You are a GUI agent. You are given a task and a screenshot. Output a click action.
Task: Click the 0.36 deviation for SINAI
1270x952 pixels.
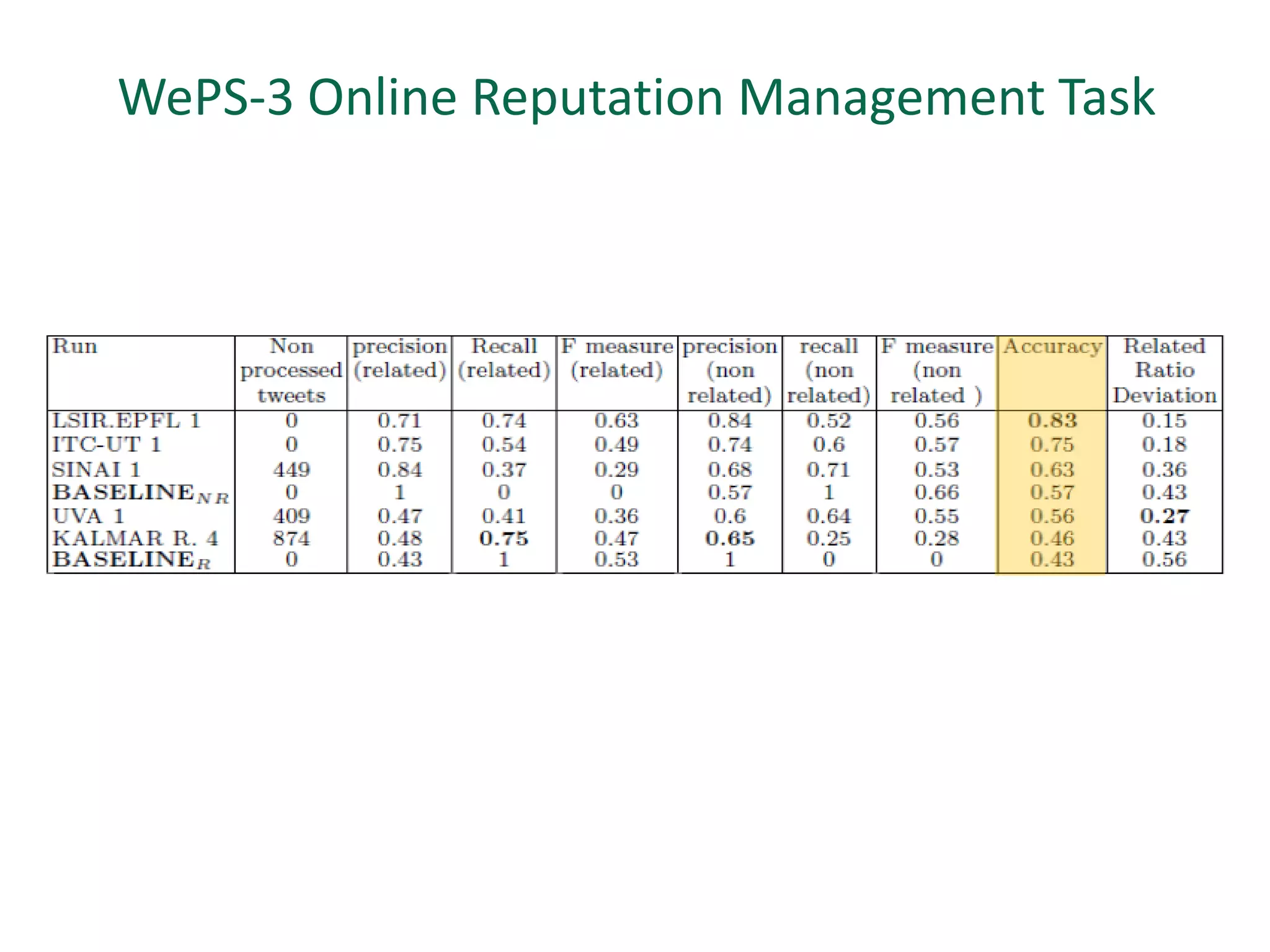click(x=1165, y=470)
